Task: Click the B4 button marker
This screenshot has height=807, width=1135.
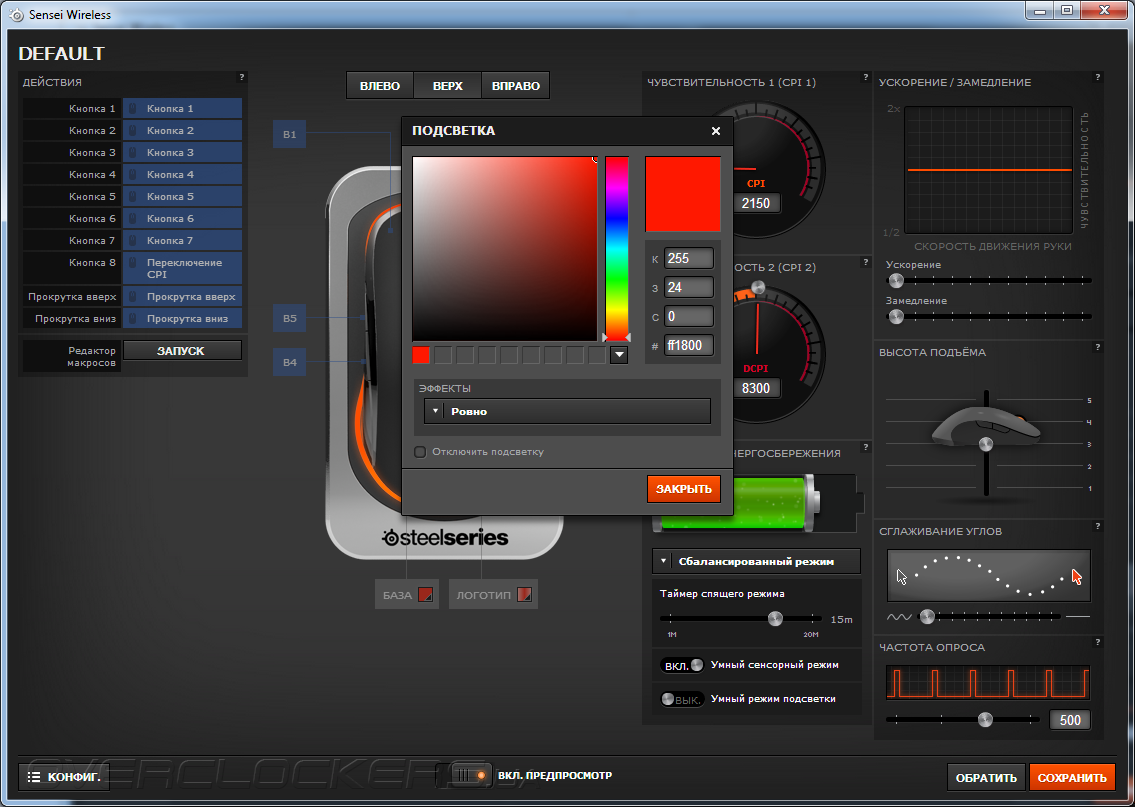Action: click(x=290, y=362)
